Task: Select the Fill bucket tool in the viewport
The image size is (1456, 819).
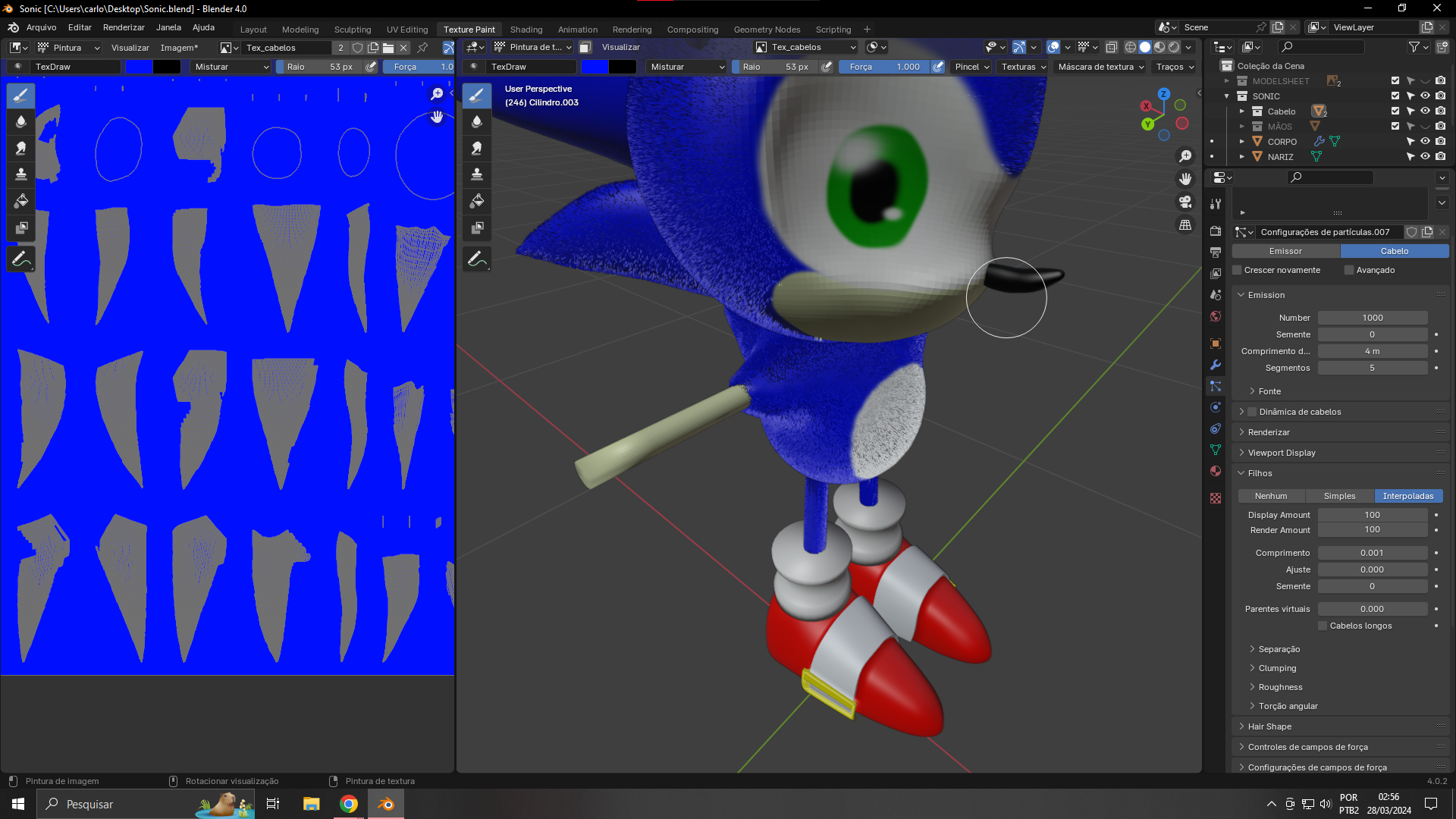Action: 477,201
